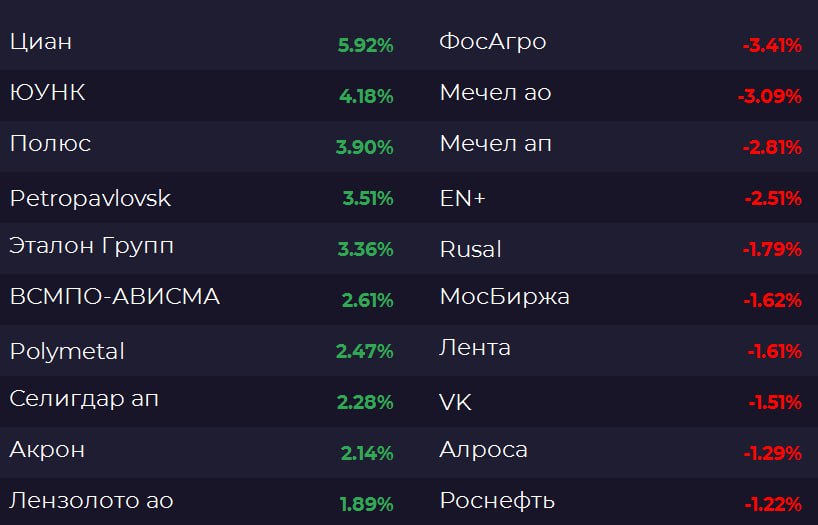818x525 pixels.
Task: Click the -3.41% loss value
Action: (772, 45)
